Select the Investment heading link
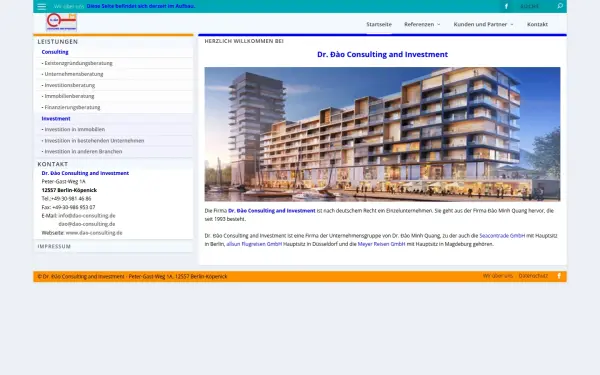The image size is (600, 375). click(56, 119)
